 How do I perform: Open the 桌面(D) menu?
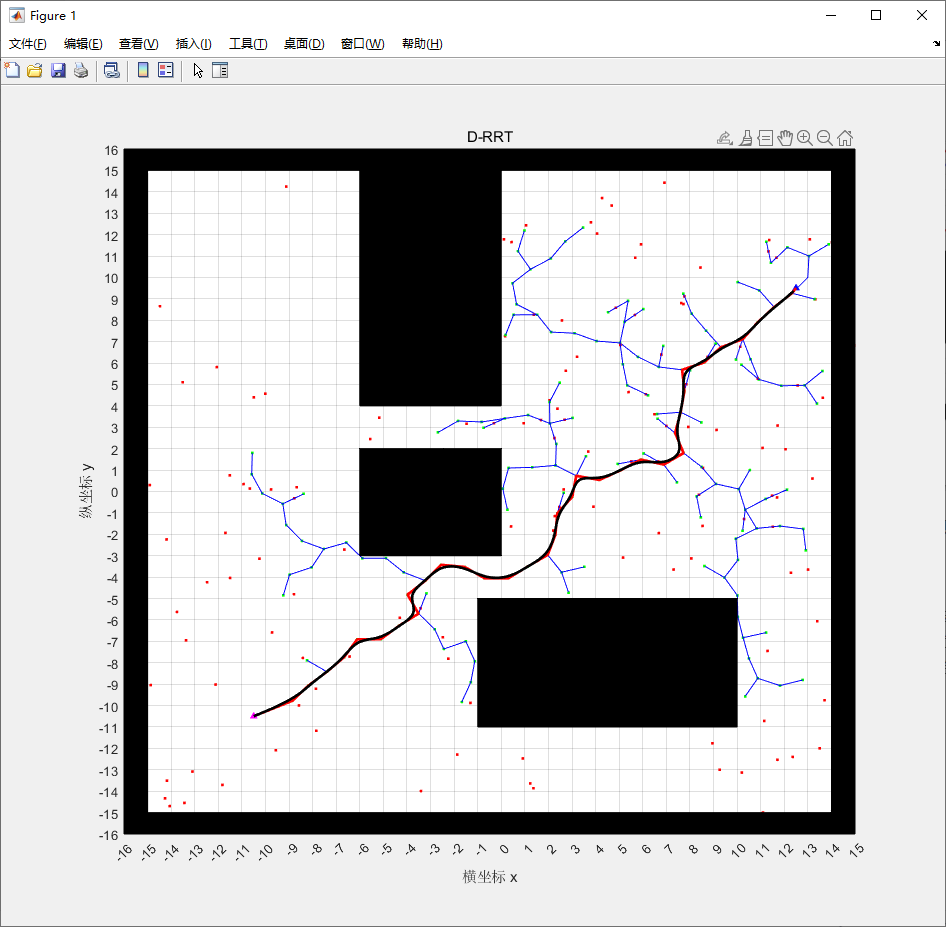304,43
